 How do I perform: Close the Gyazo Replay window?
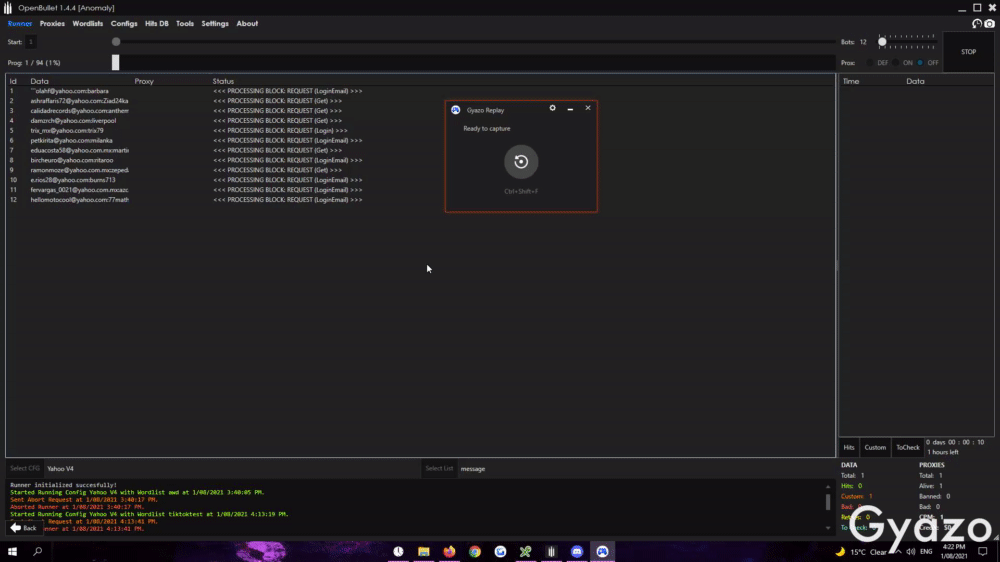(x=588, y=108)
